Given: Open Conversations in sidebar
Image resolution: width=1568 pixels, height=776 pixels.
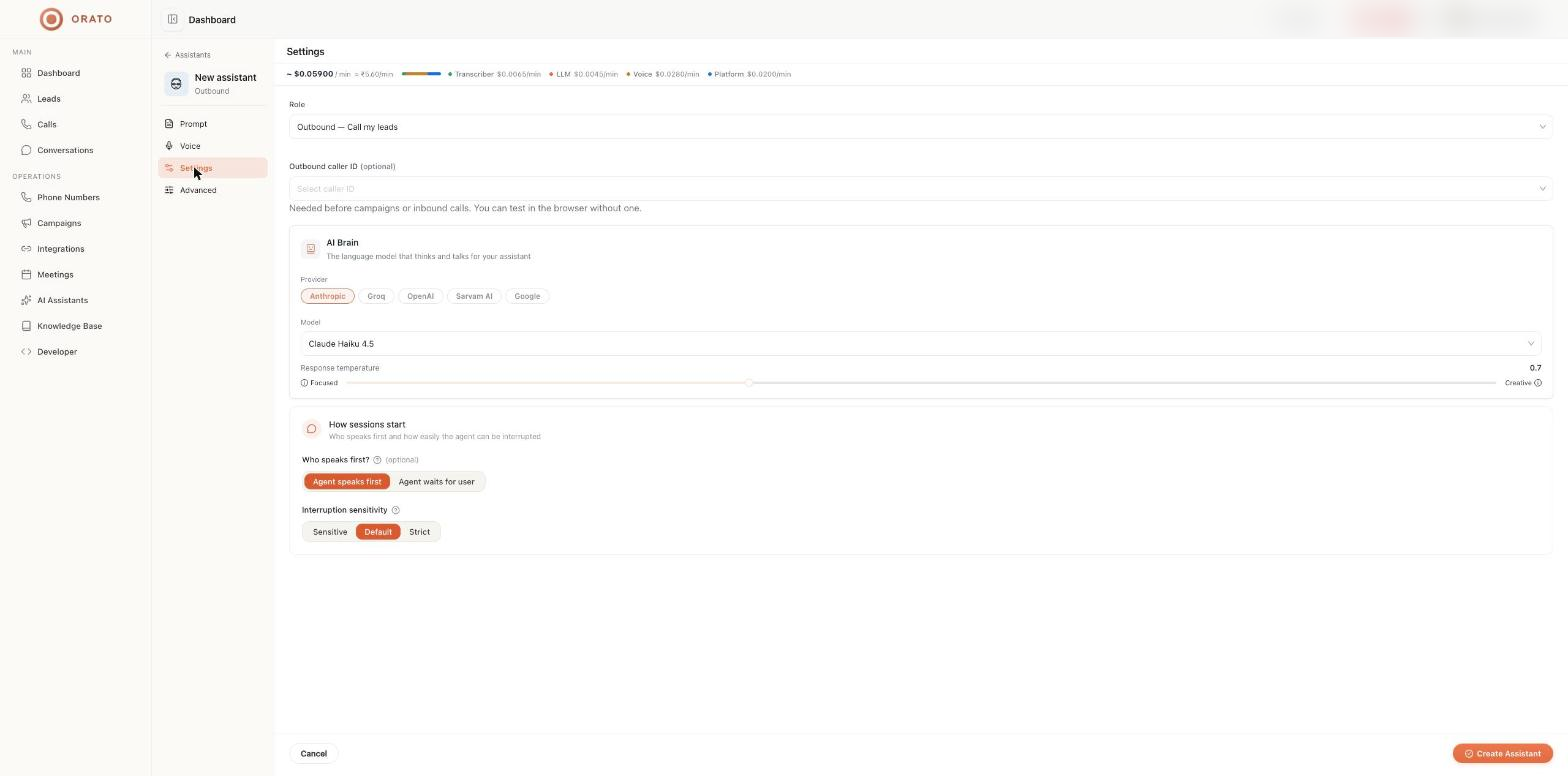Looking at the screenshot, I should pyautogui.click(x=75, y=150).
